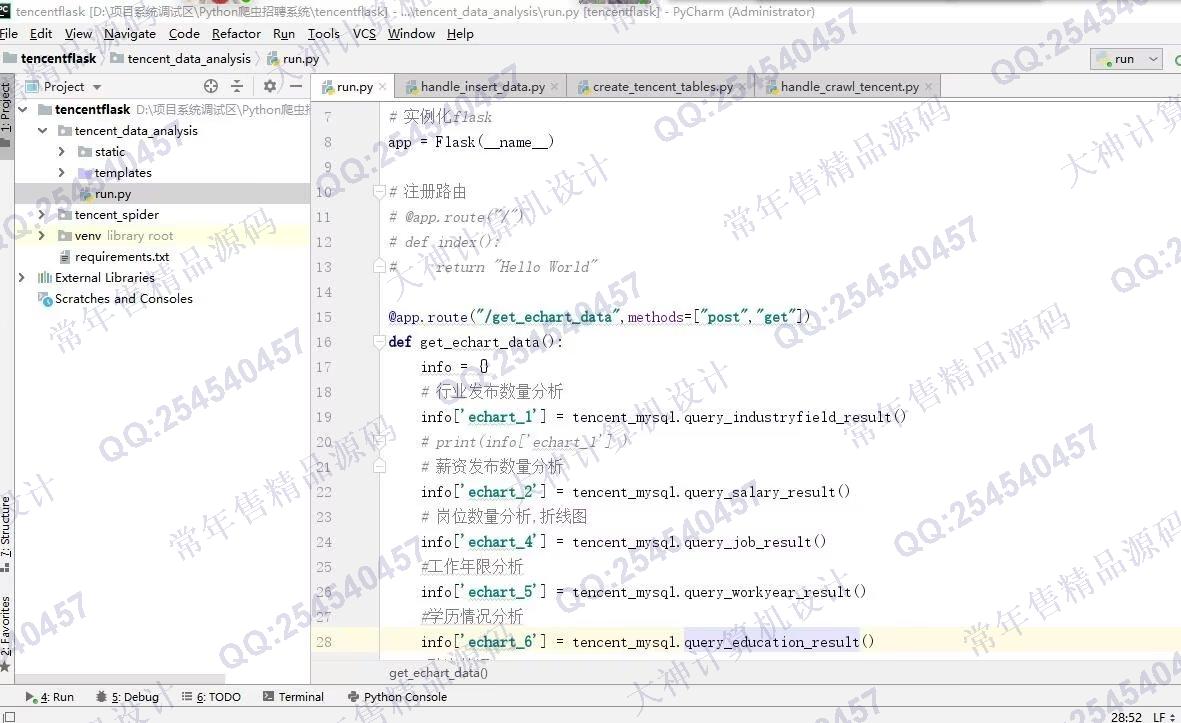The width and height of the screenshot is (1181, 723).
Task: Open the Run menu in the menu bar
Action: (x=284, y=34)
